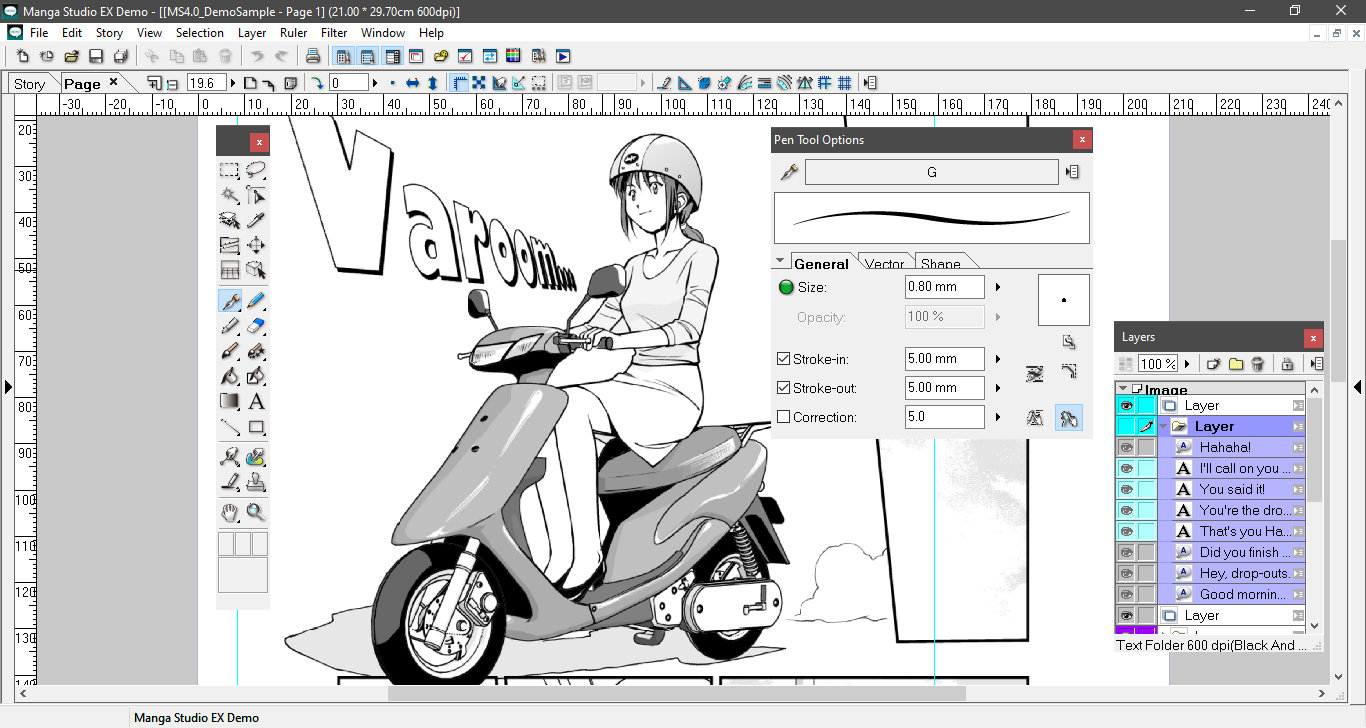The width and height of the screenshot is (1366, 728).
Task: Switch to the Shape tab
Action: pyautogui.click(x=941, y=263)
